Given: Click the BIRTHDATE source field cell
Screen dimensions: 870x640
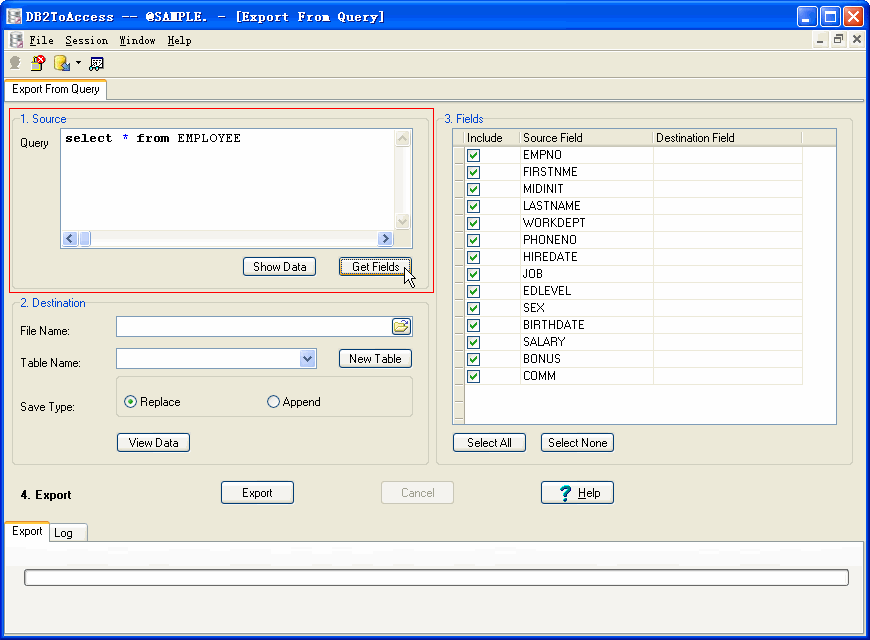Looking at the screenshot, I should (586, 325).
